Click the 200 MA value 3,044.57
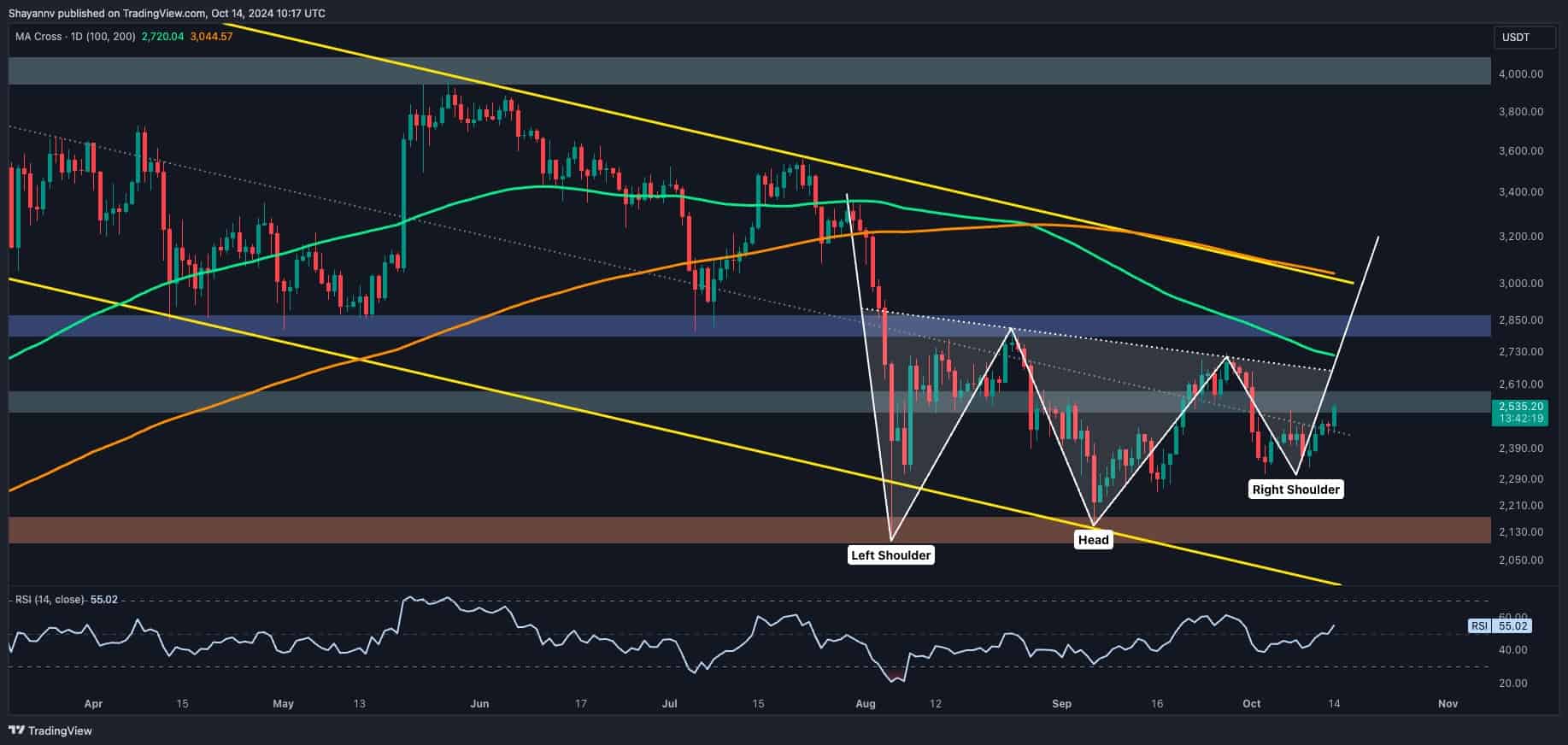The width and height of the screenshot is (1568, 745). click(x=211, y=37)
